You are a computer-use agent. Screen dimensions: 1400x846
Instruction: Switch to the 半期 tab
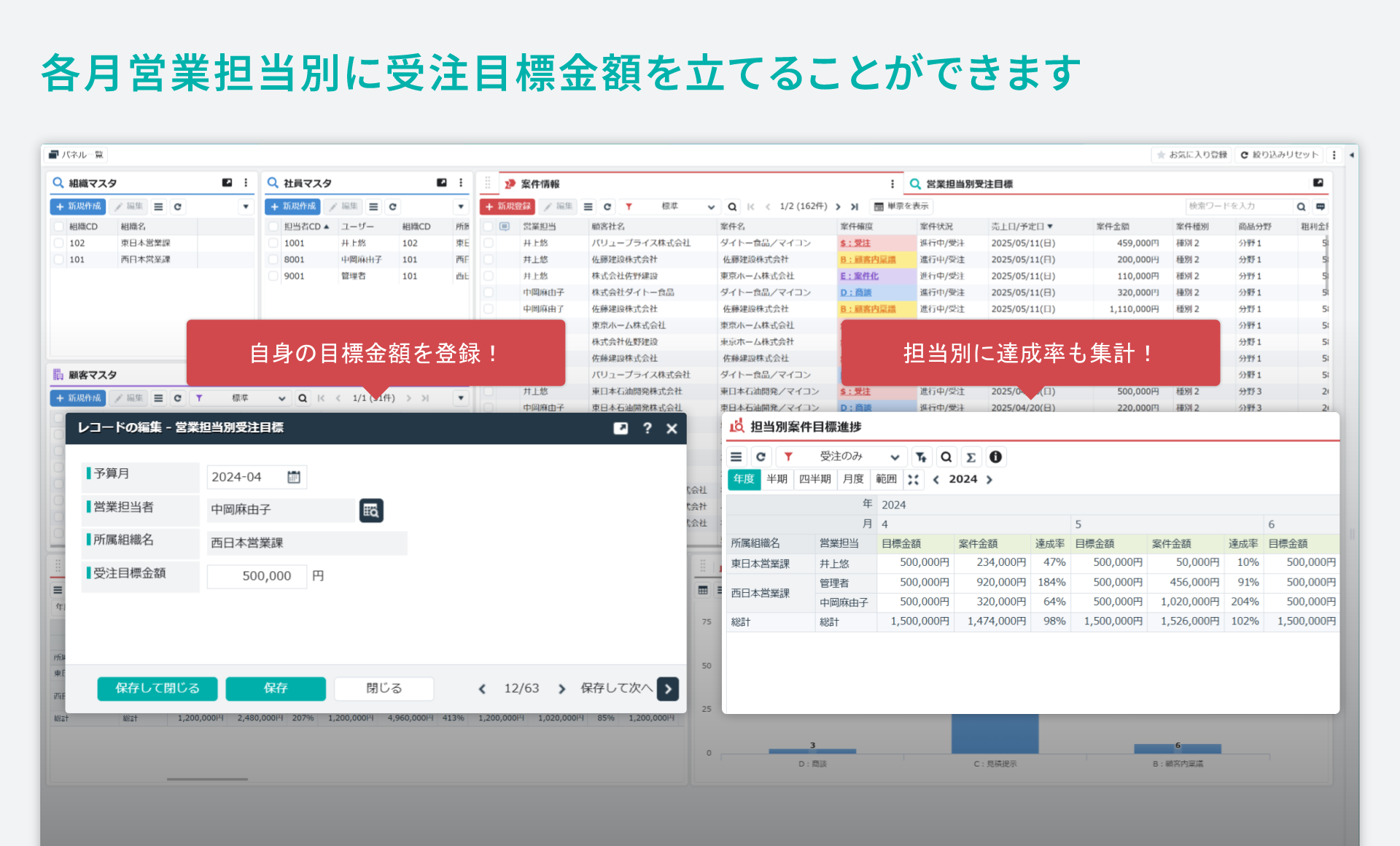tap(777, 479)
